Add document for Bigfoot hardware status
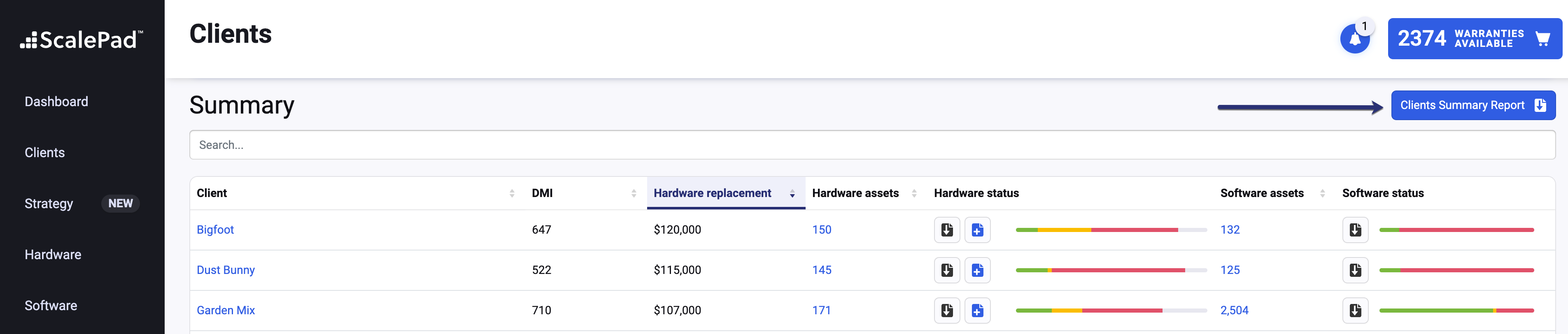Viewport: 1568px width, 334px height. point(978,230)
